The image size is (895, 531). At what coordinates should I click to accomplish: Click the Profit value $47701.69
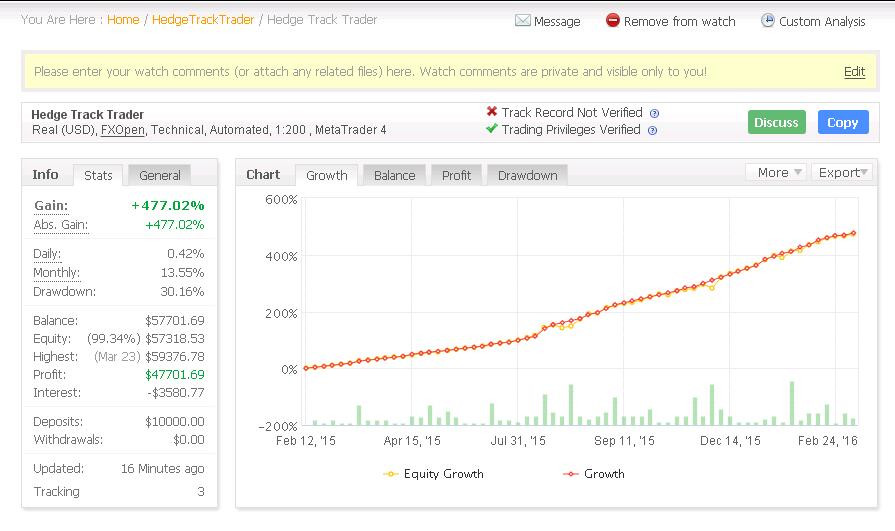point(175,375)
